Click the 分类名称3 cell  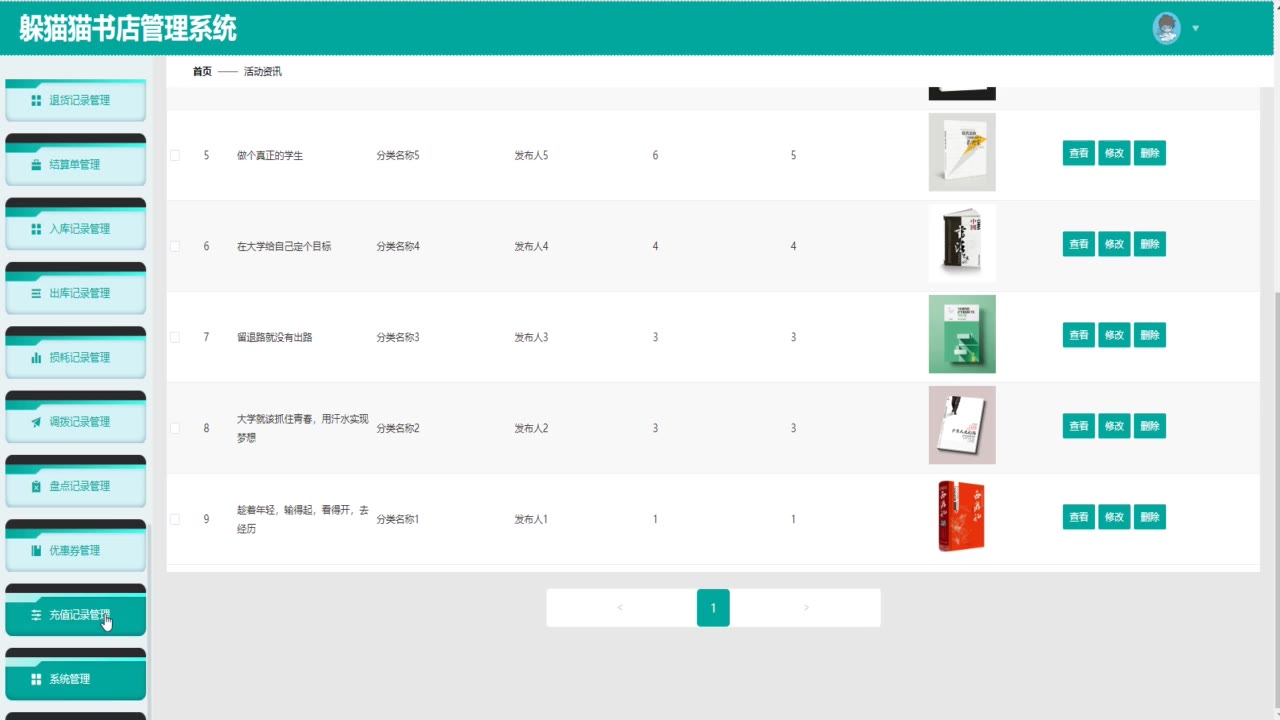(x=398, y=337)
